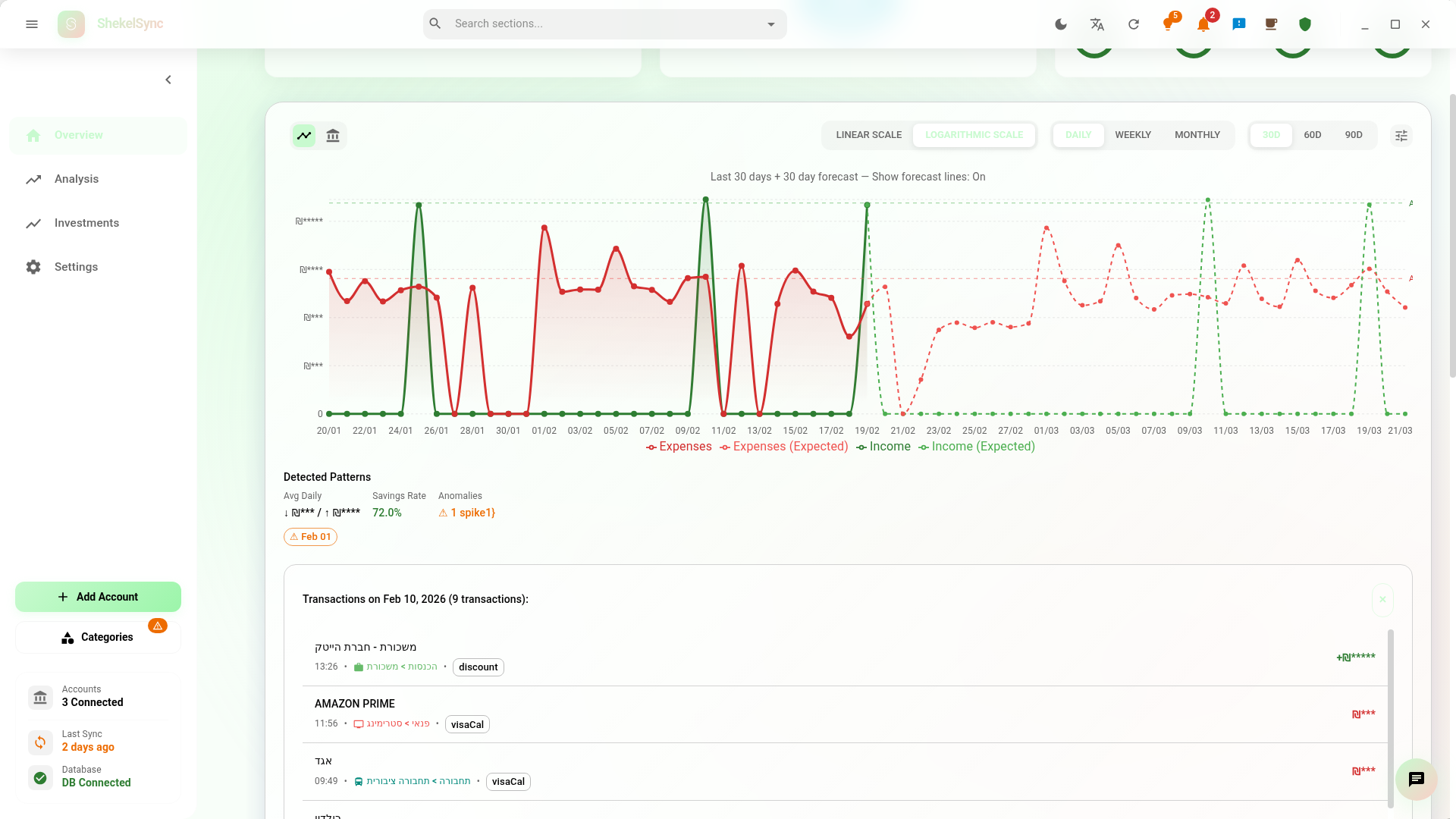This screenshot has width=1456, height=819.
Task: Collapse the sidebar with chevron
Action: (x=168, y=80)
